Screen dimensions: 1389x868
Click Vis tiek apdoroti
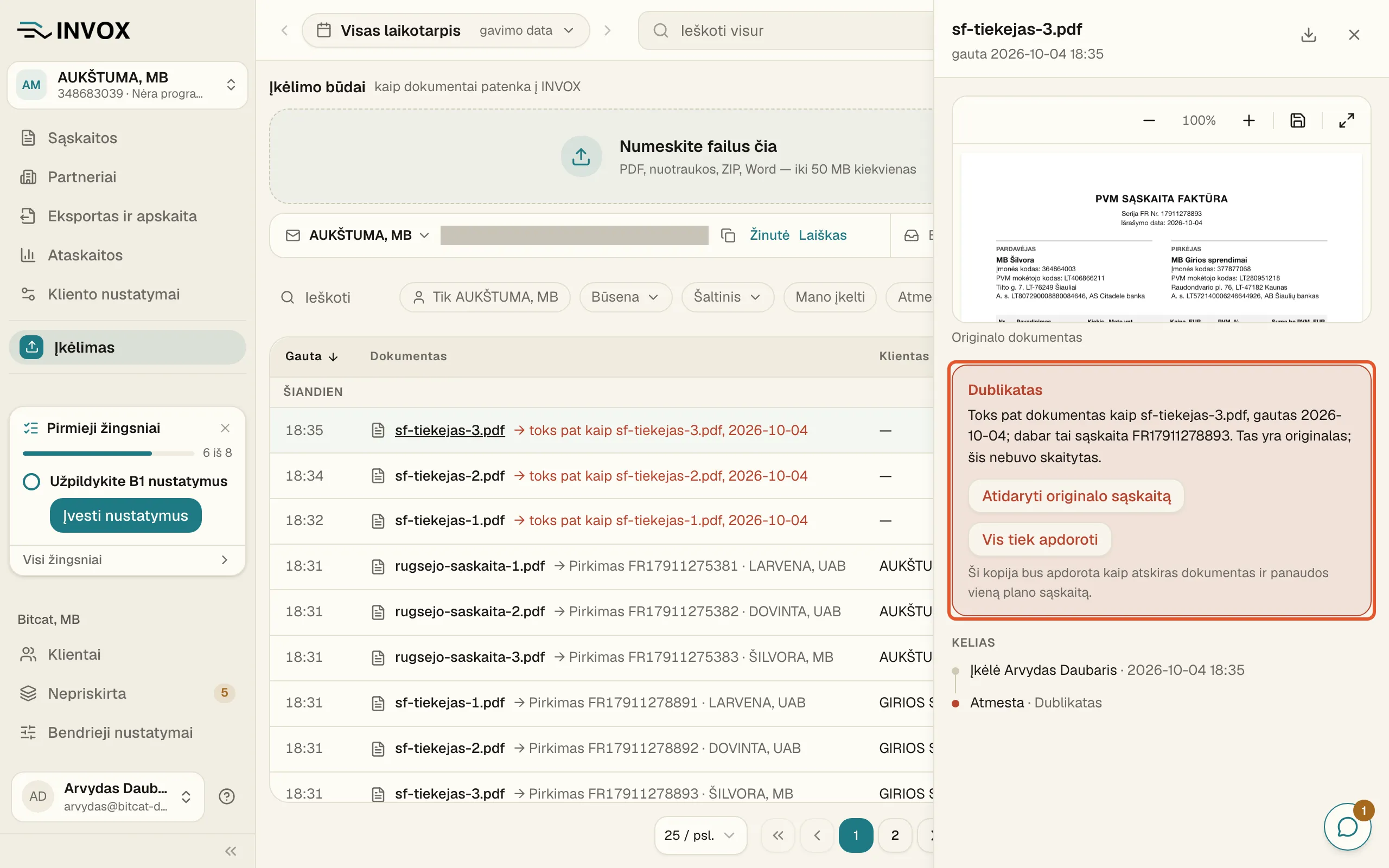[1040, 540]
